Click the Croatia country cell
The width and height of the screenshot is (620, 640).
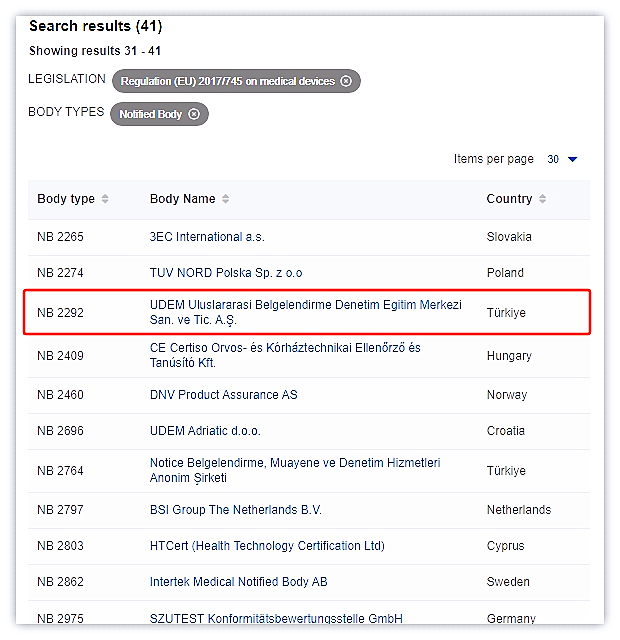[506, 431]
